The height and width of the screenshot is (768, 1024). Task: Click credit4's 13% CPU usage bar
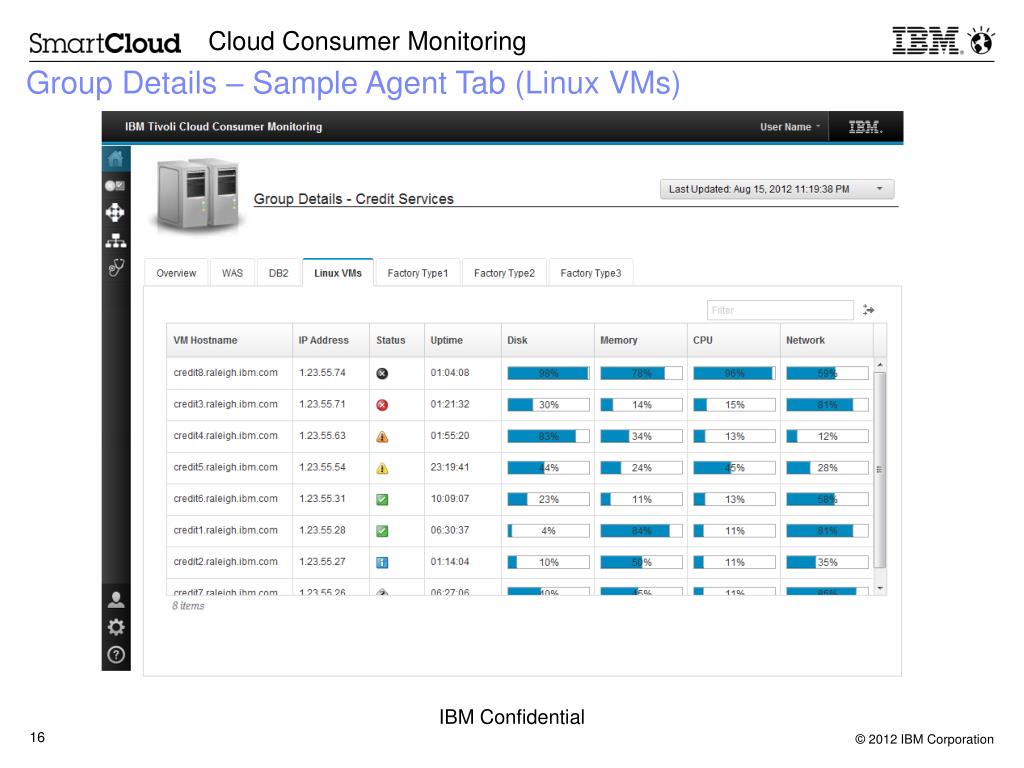(x=735, y=436)
